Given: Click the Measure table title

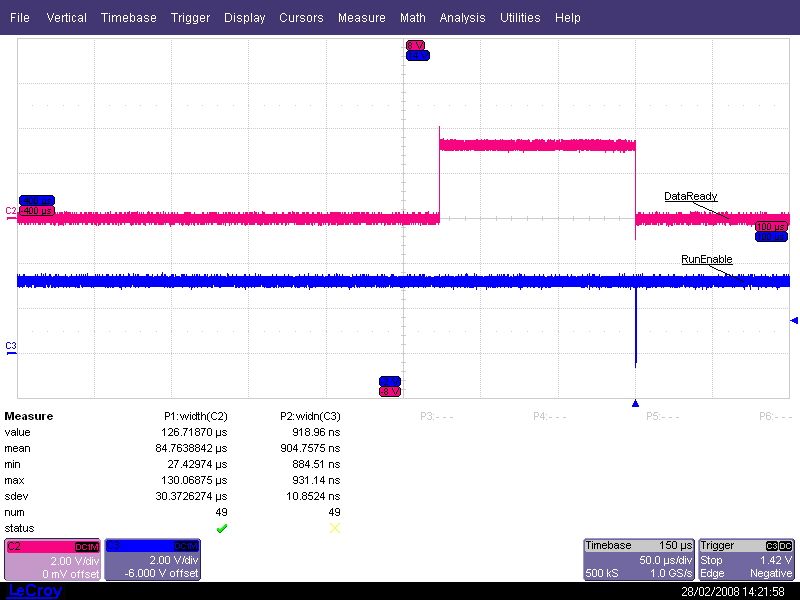Looking at the screenshot, I should [x=29, y=416].
